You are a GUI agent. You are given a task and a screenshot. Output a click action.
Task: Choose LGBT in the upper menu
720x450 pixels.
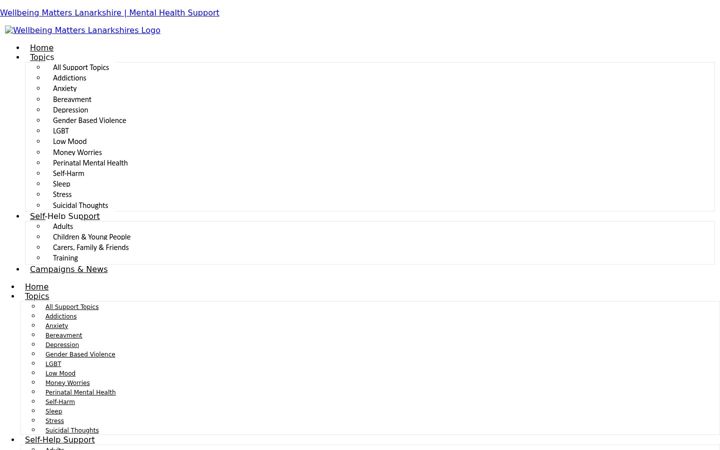[x=61, y=131]
